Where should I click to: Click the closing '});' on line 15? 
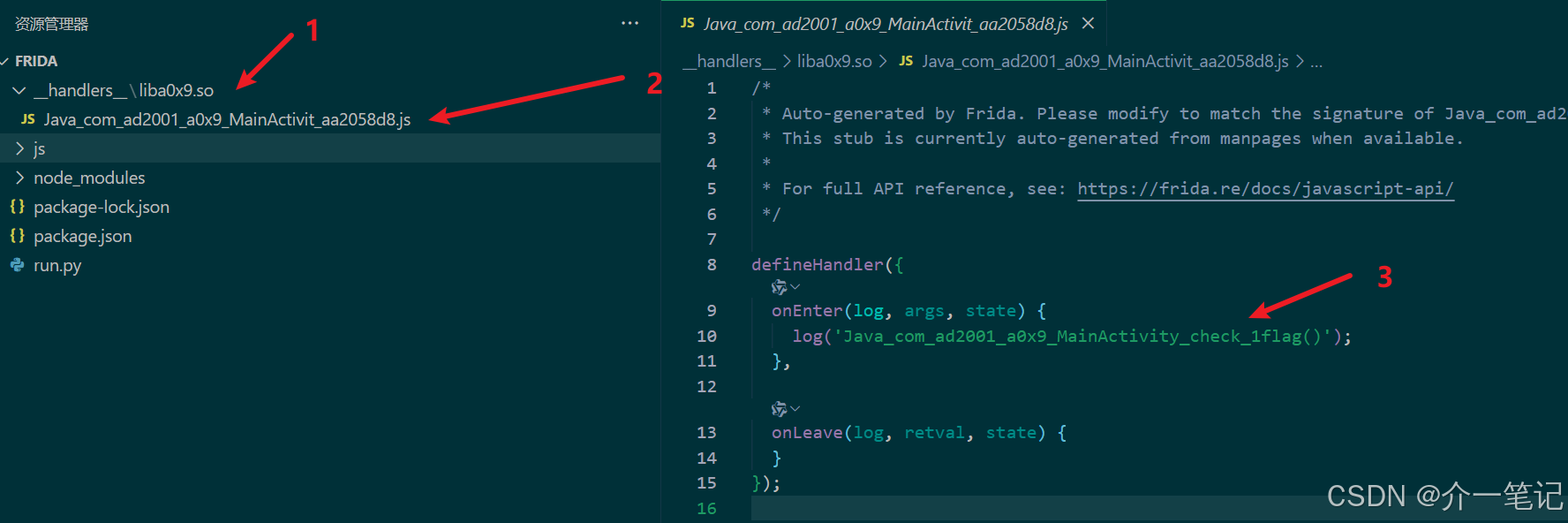766,483
